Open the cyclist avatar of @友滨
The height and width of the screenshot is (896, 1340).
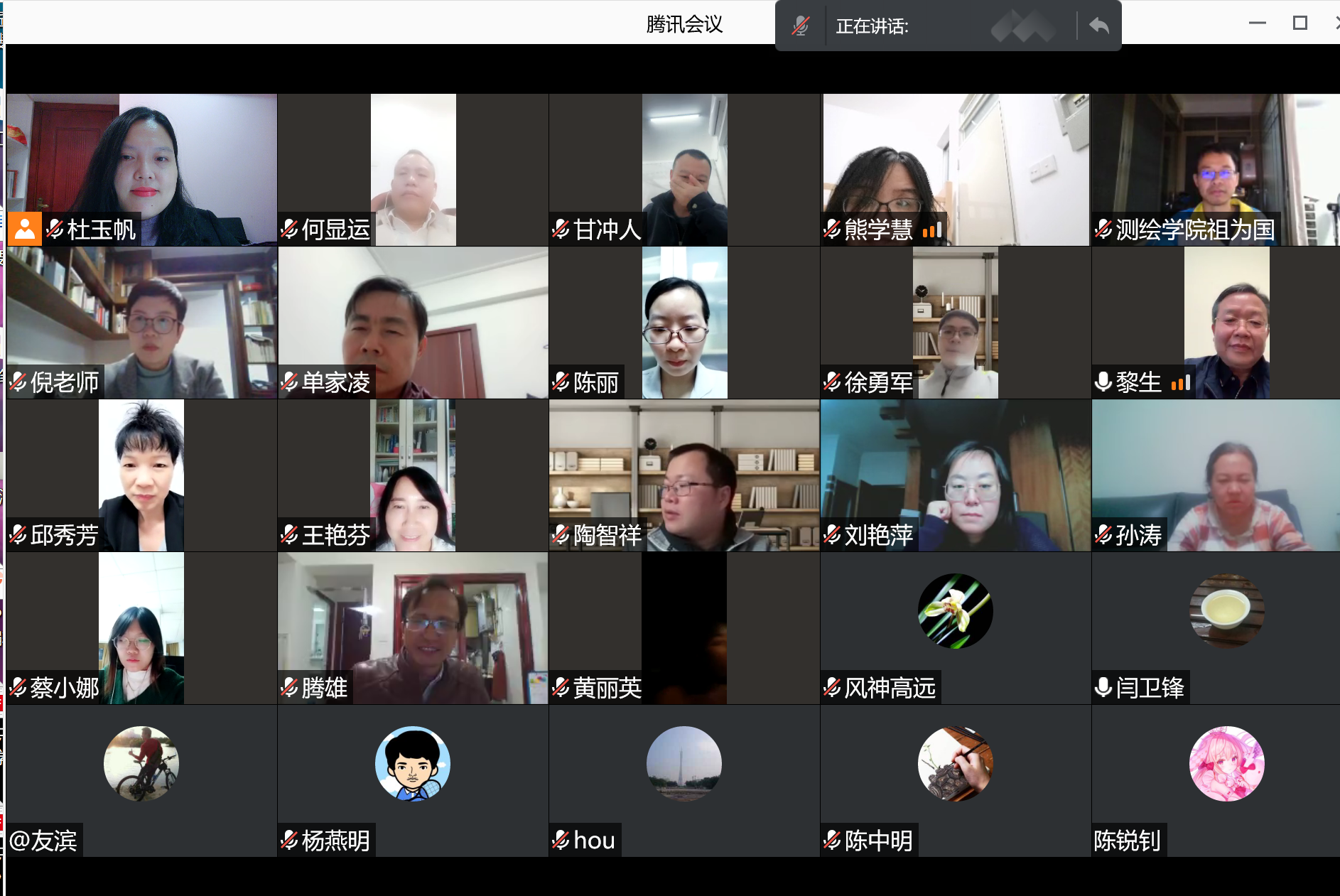point(141,764)
